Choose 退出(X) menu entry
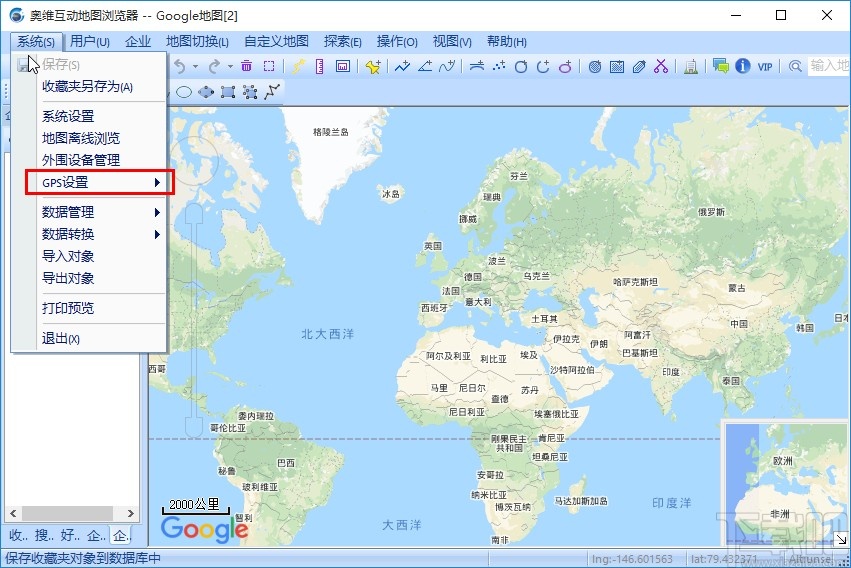This screenshot has height=568, width=851. pyautogui.click(x=88, y=339)
